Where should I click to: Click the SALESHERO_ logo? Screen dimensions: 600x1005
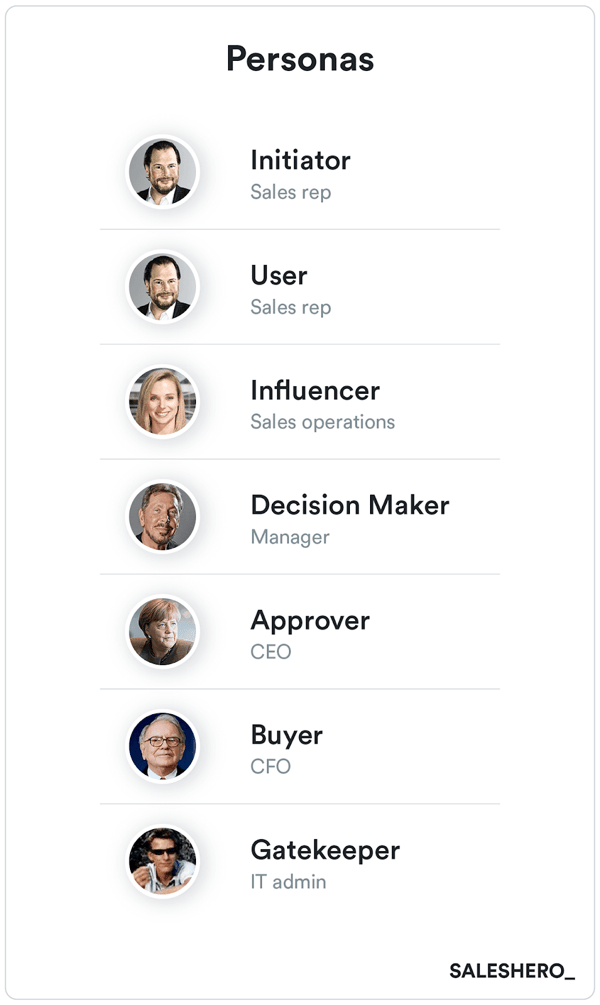[512, 971]
